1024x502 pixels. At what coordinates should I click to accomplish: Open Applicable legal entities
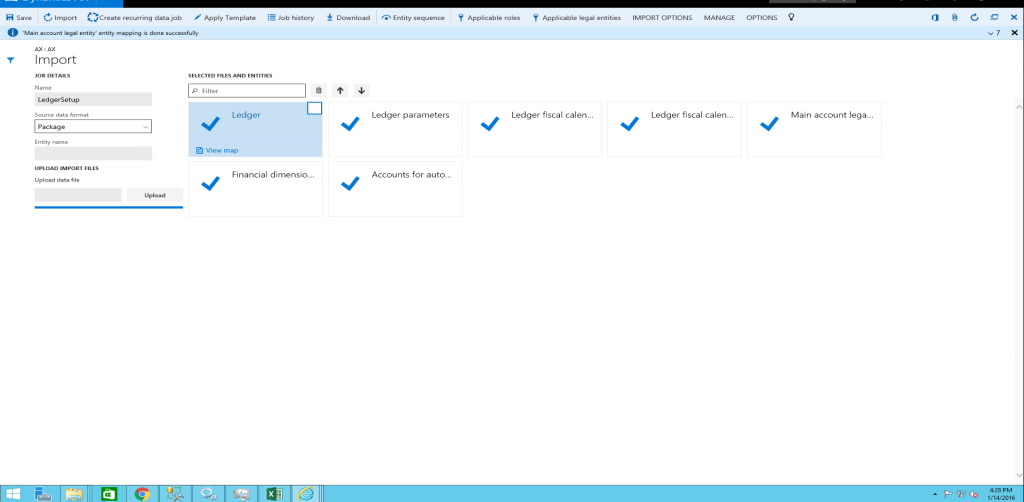pos(577,18)
